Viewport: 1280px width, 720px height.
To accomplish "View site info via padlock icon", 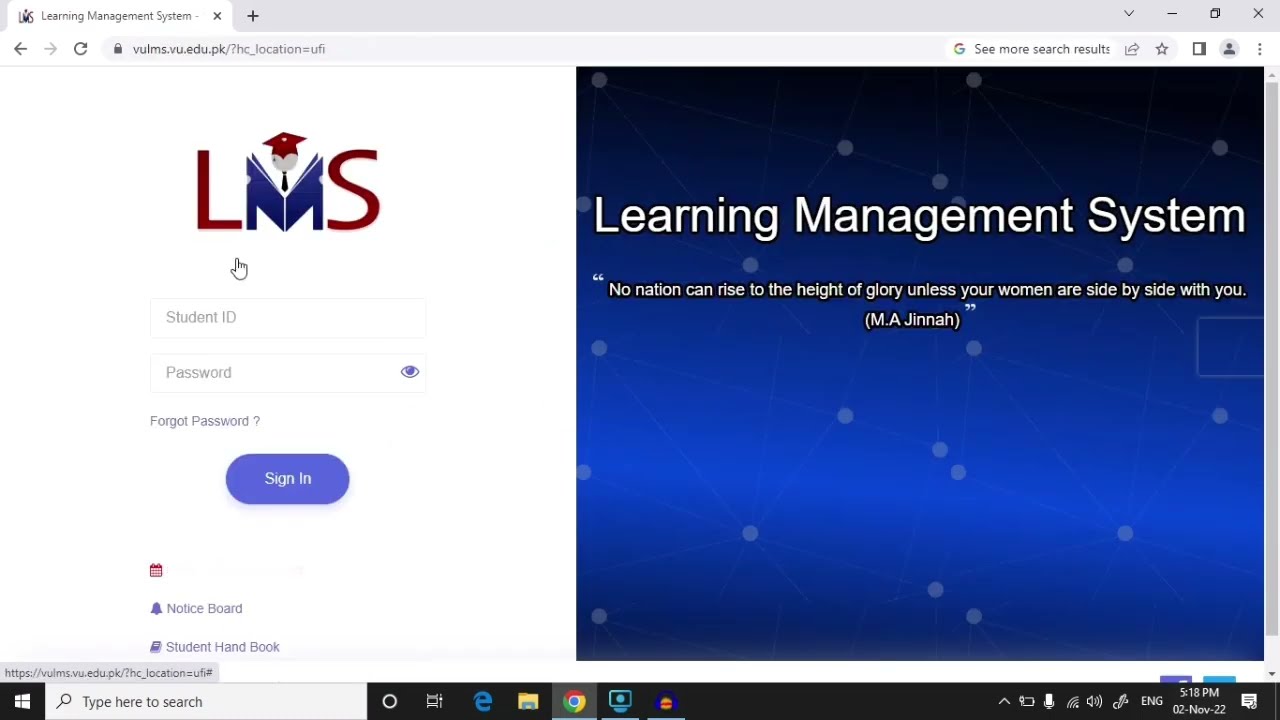I will pyautogui.click(x=118, y=49).
